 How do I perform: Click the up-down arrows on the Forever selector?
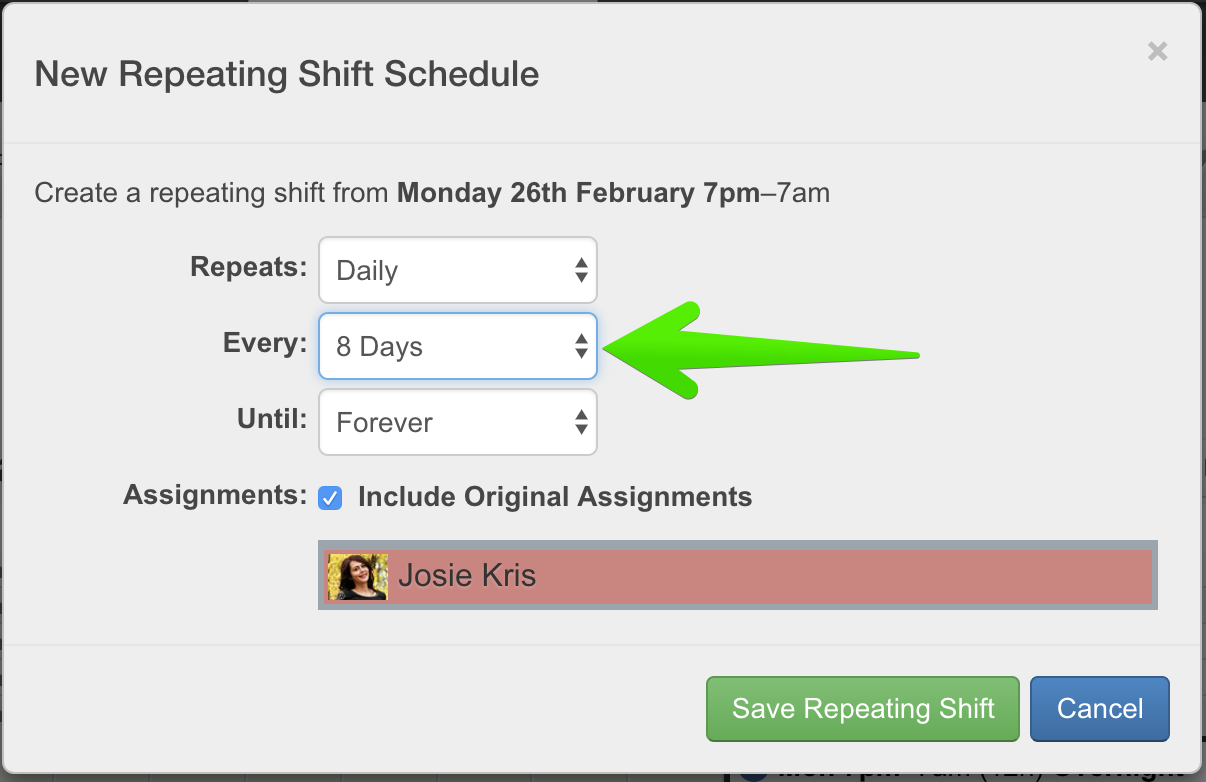point(581,423)
